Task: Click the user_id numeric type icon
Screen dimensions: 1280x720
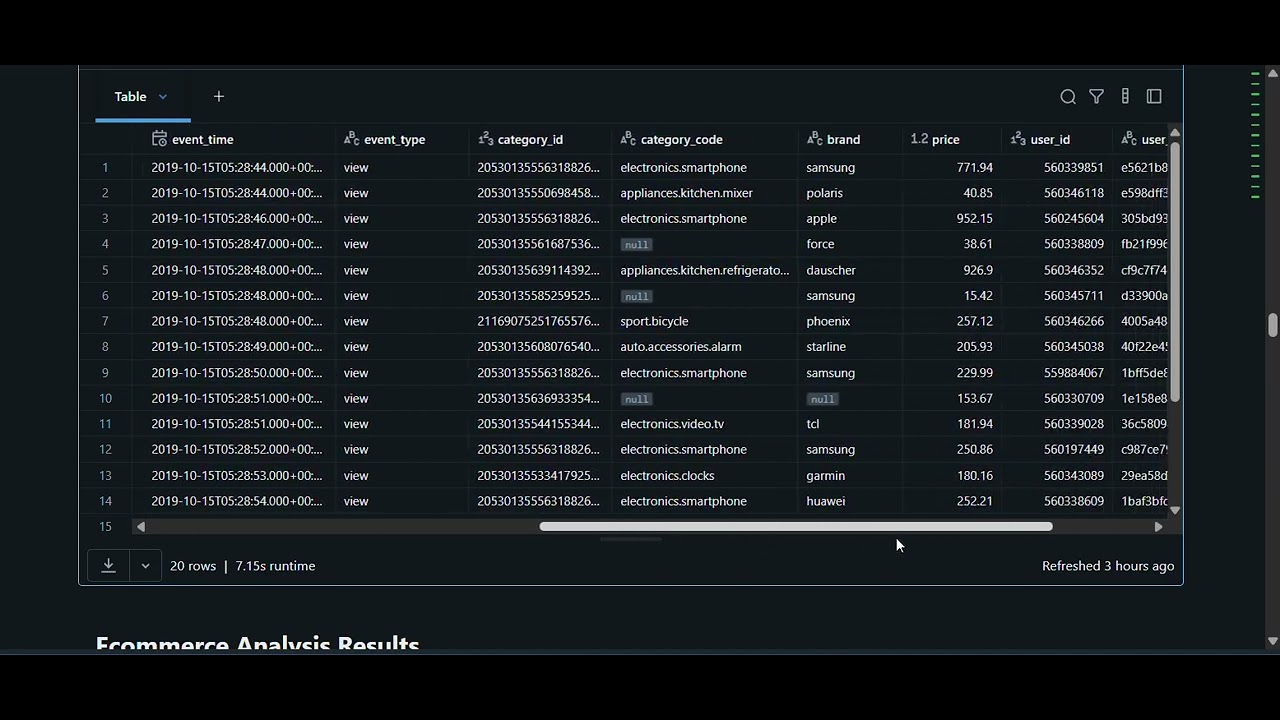Action: [x=1018, y=139]
